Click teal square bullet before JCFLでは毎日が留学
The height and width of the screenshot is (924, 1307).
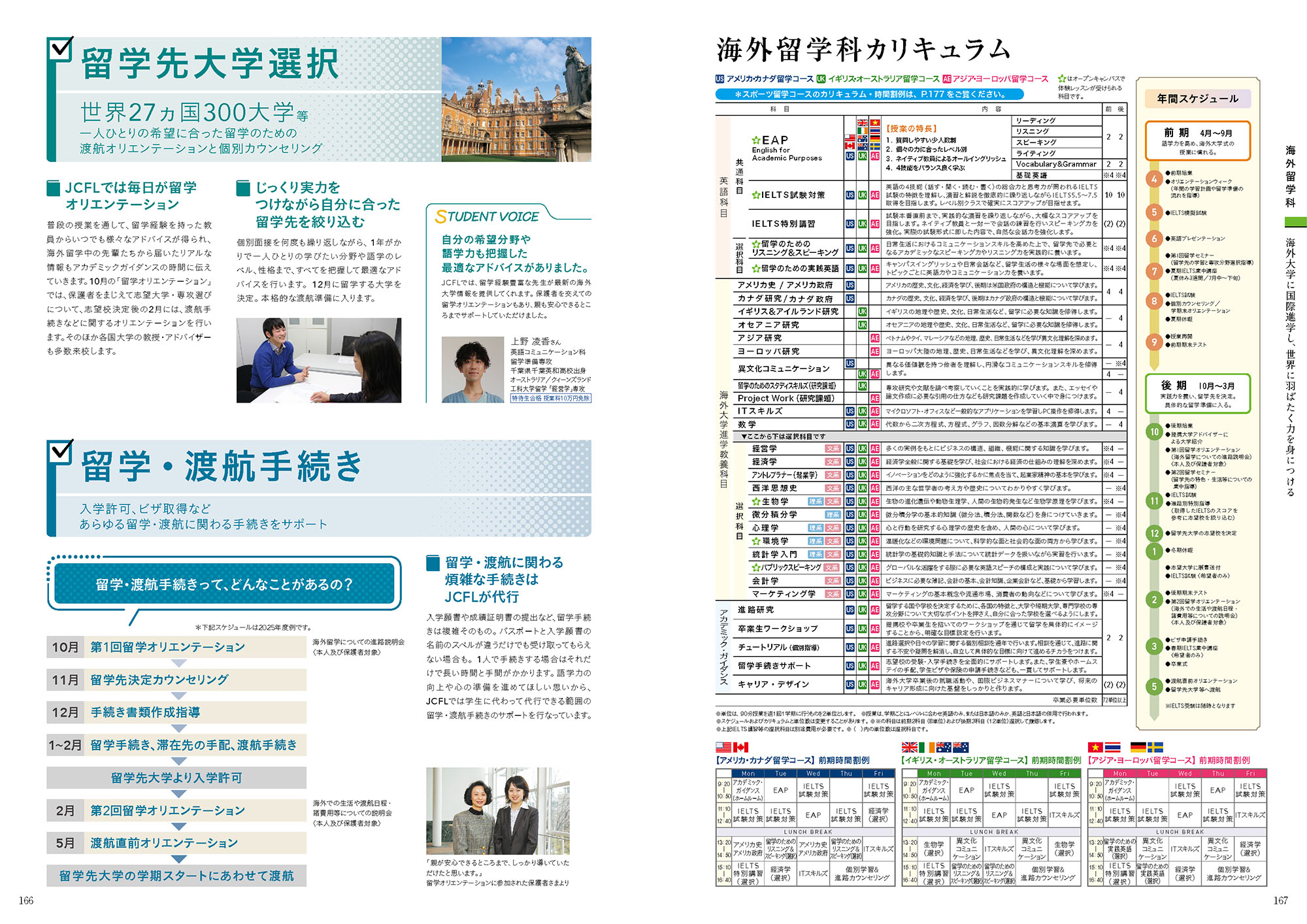tap(54, 188)
